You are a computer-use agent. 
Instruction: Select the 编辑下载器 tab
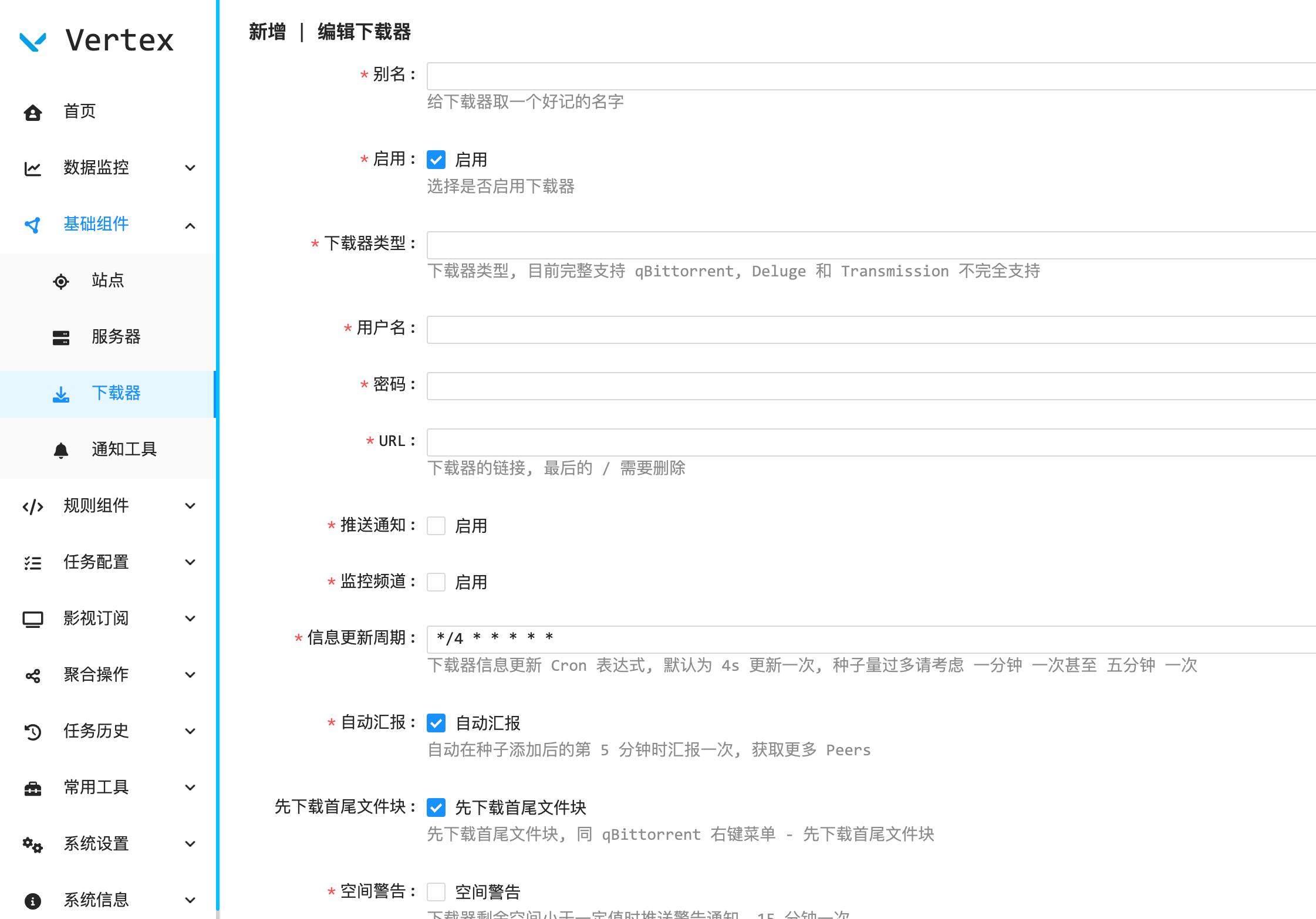click(x=364, y=32)
